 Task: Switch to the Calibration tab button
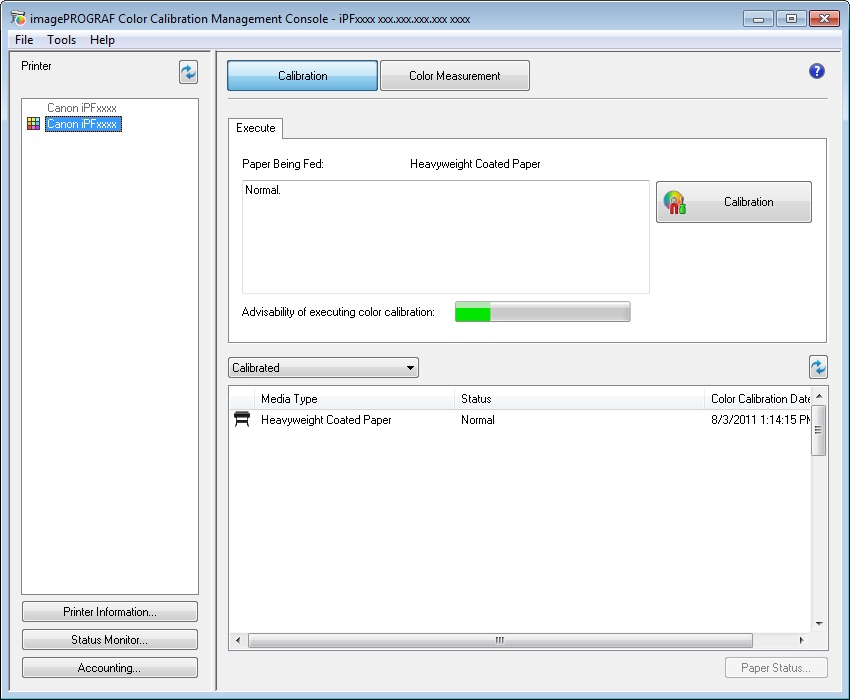point(302,75)
